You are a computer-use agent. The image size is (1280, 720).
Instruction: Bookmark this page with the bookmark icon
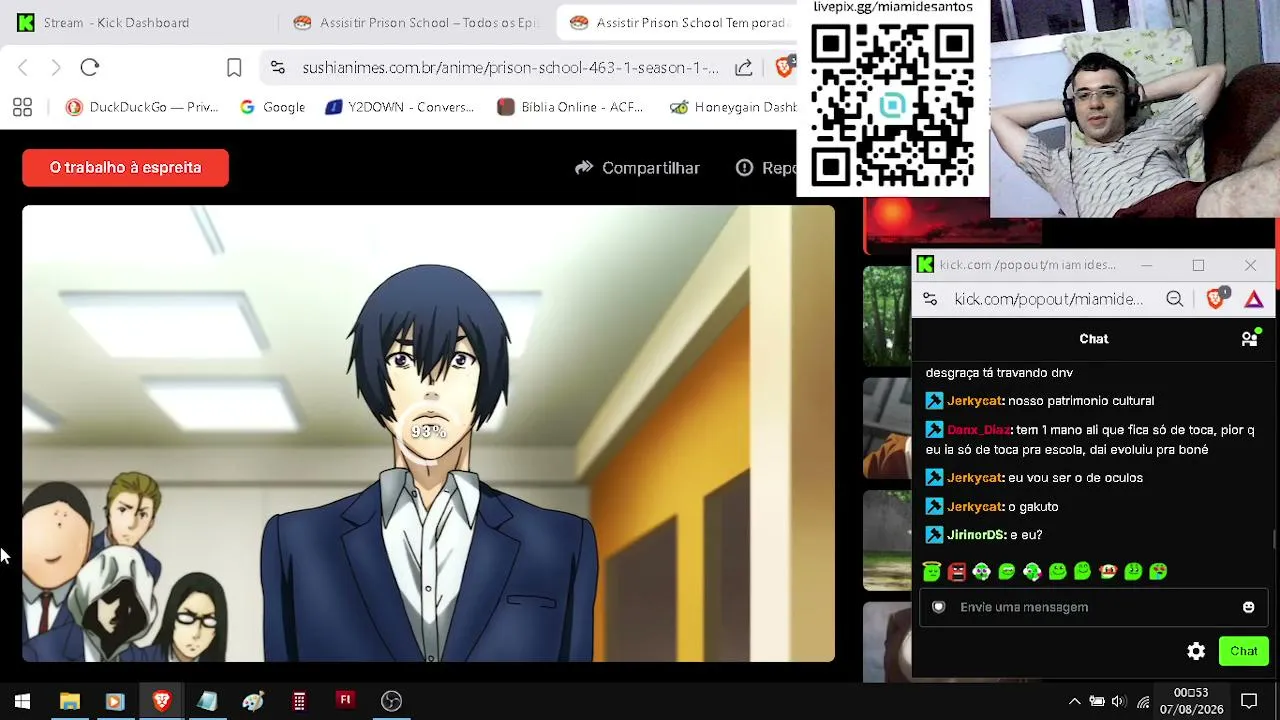click(234, 68)
